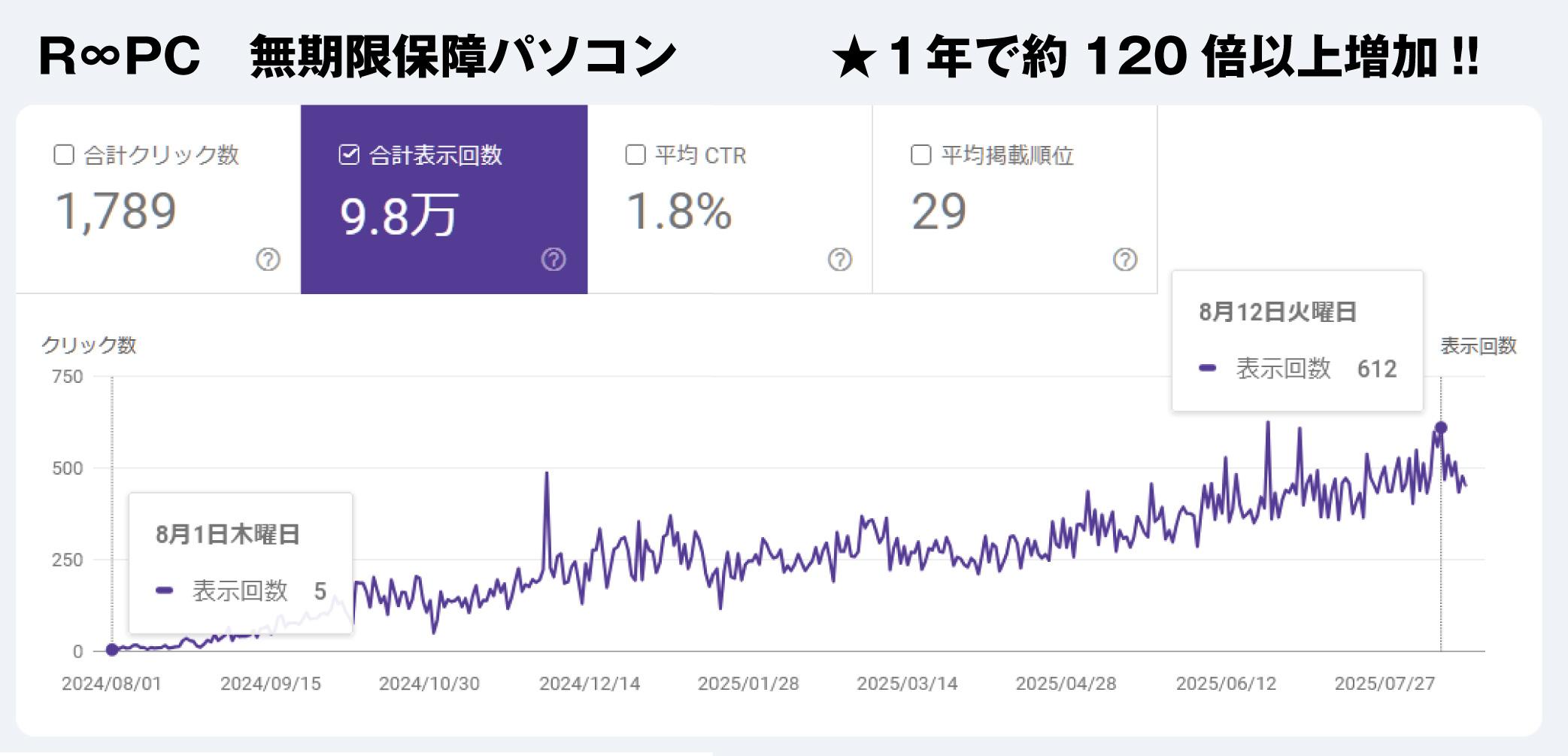Image resolution: width=1568 pixels, height=756 pixels.
Task: Open help icon in 平均掲載順位 card
Action: [x=1124, y=260]
